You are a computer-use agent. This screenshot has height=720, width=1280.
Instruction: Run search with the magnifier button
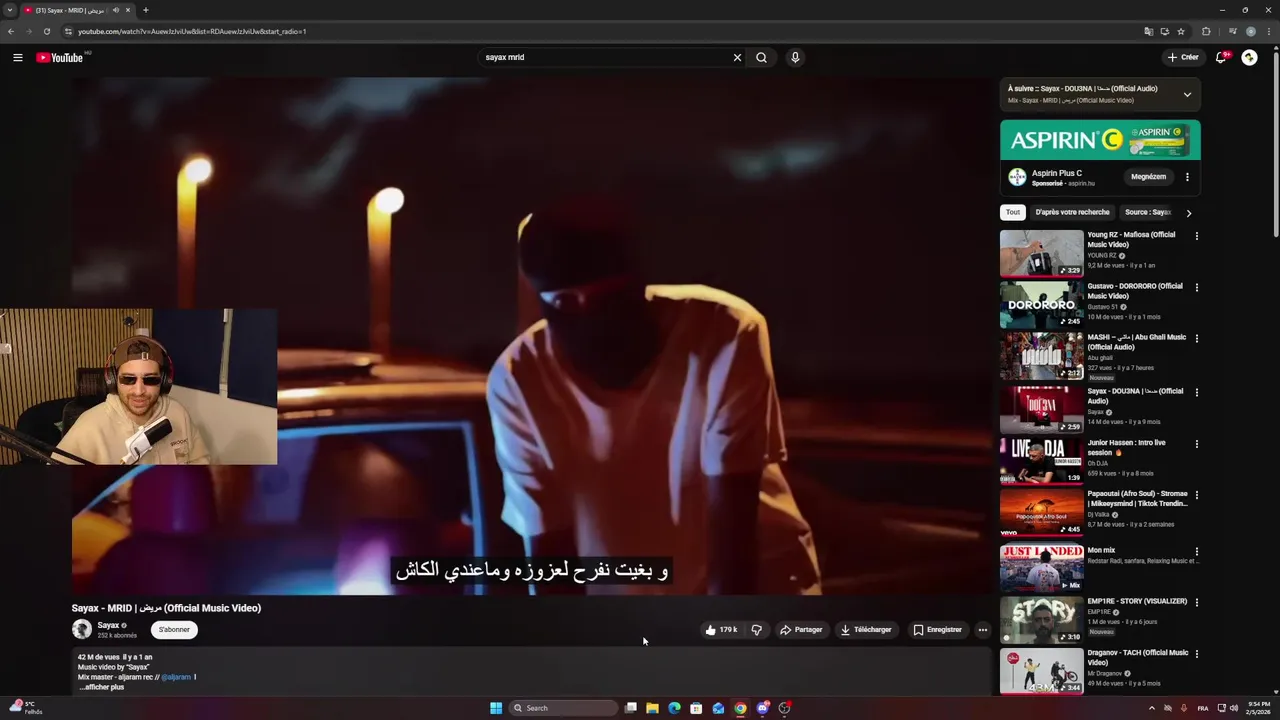click(x=761, y=57)
